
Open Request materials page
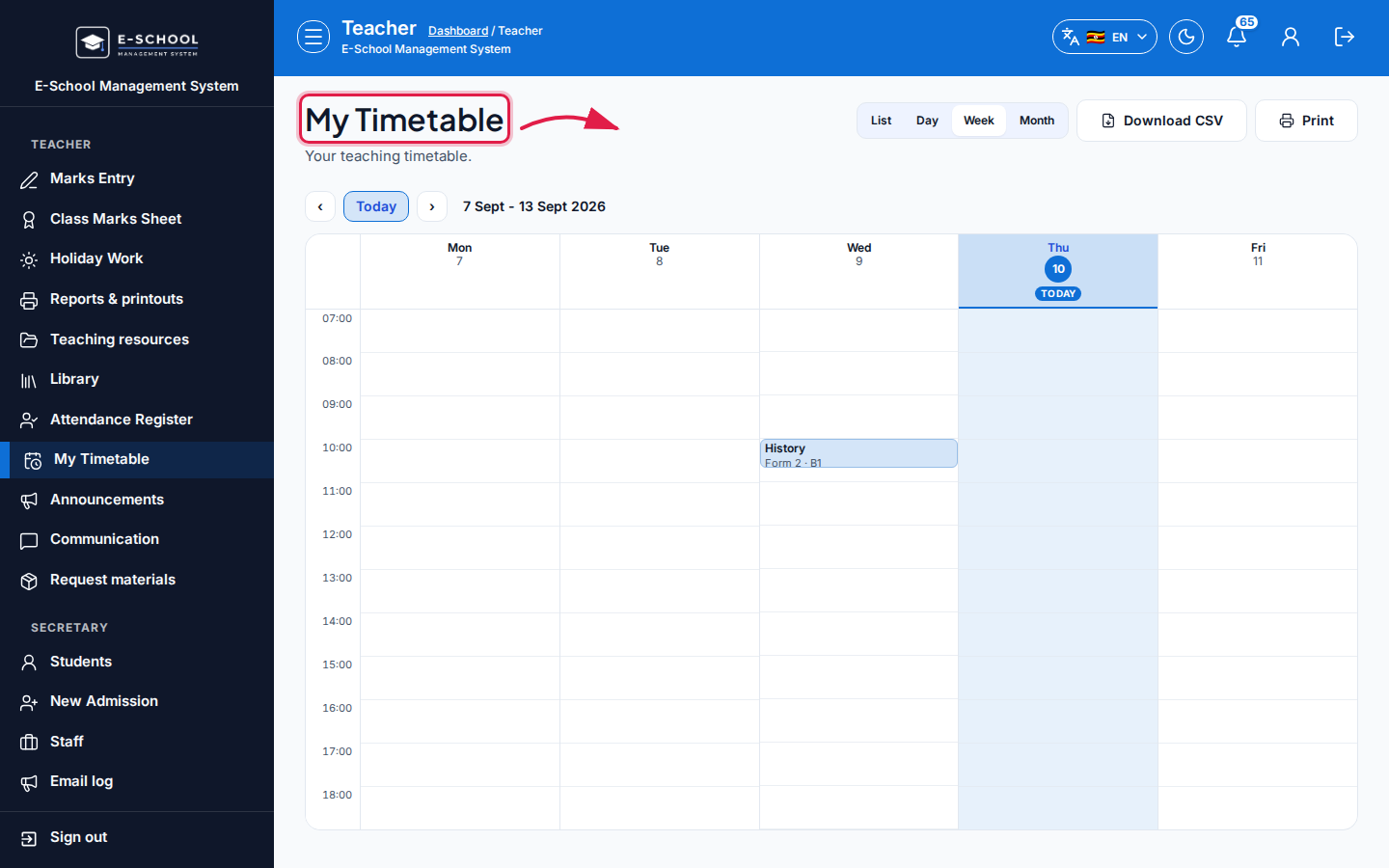pos(137,580)
